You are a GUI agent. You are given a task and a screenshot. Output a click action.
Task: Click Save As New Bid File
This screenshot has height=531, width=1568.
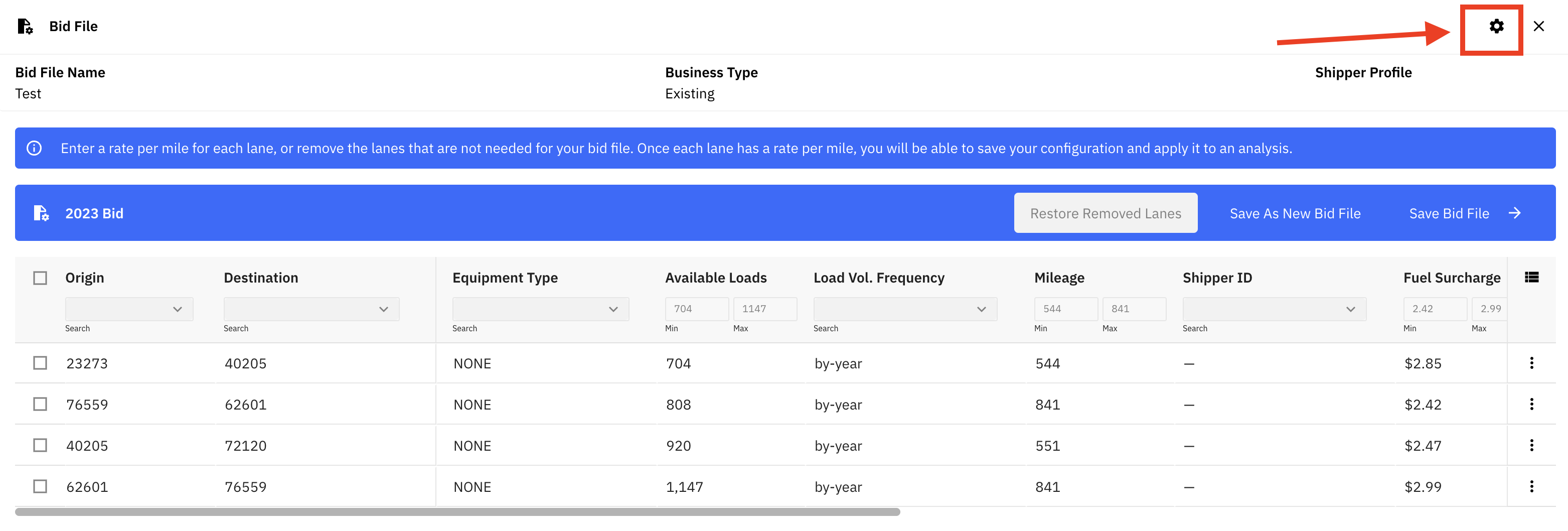point(1295,213)
